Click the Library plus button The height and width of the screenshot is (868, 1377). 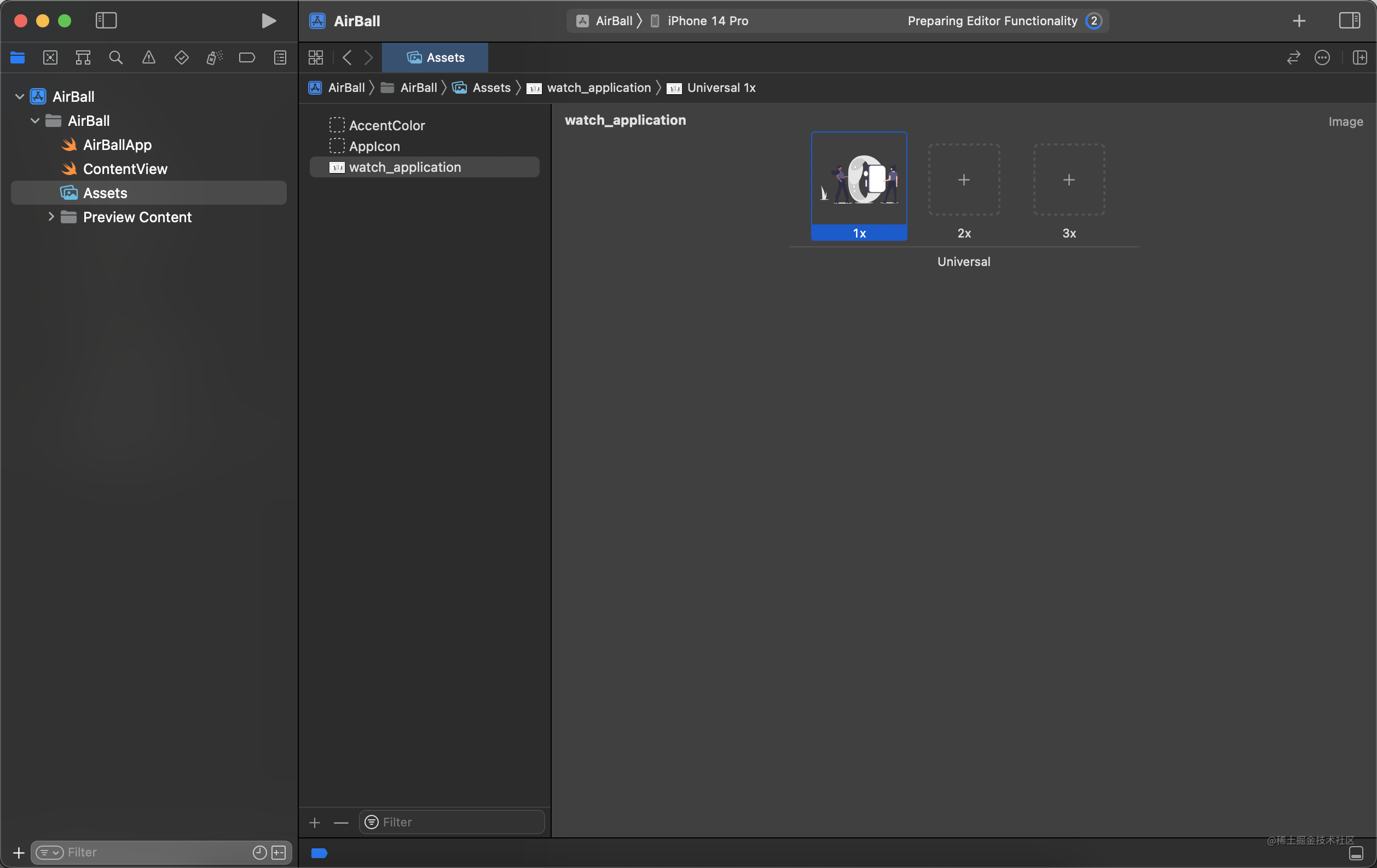click(x=1299, y=21)
